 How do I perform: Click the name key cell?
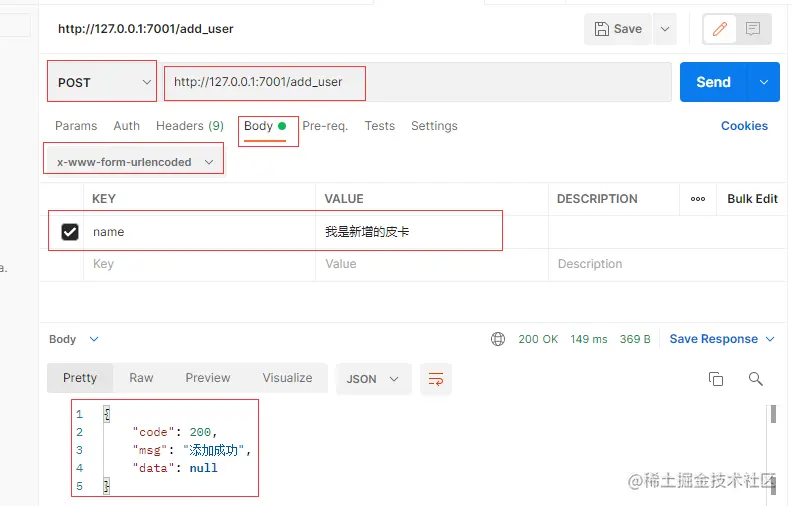click(x=200, y=232)
